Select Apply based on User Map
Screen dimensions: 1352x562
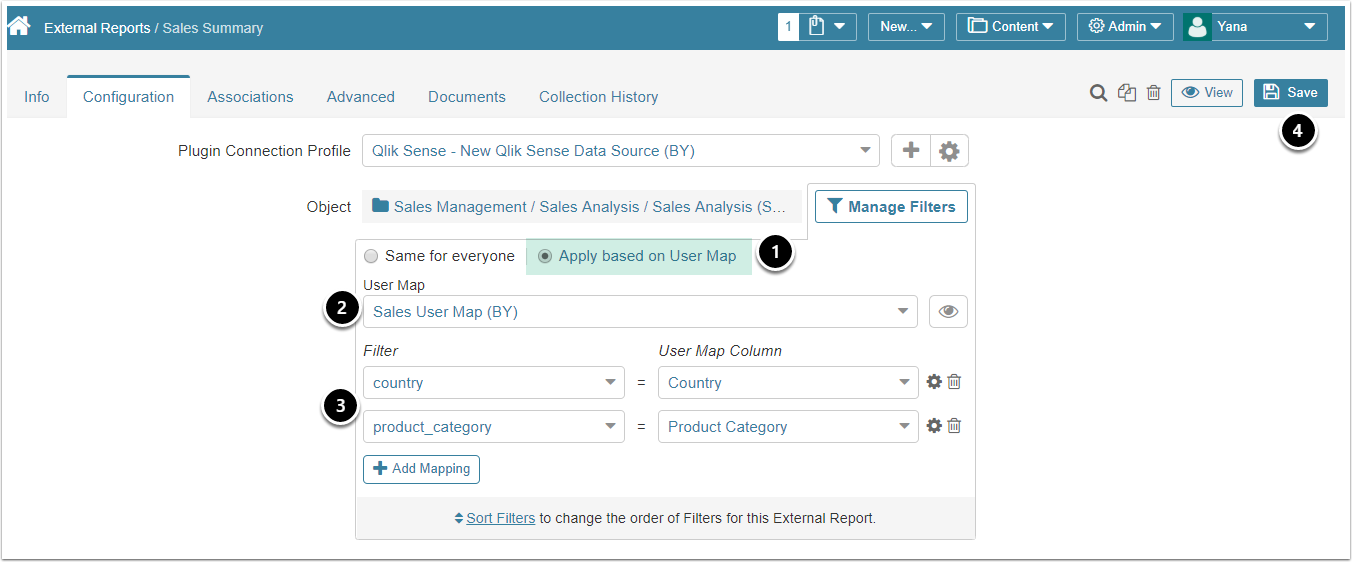pyautogui.click(x=545, y=256)
